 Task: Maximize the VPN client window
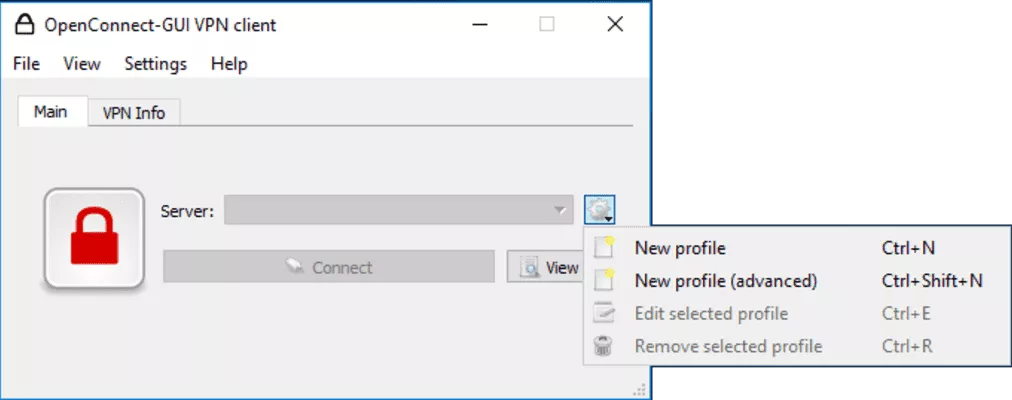[x=546, y=25]
